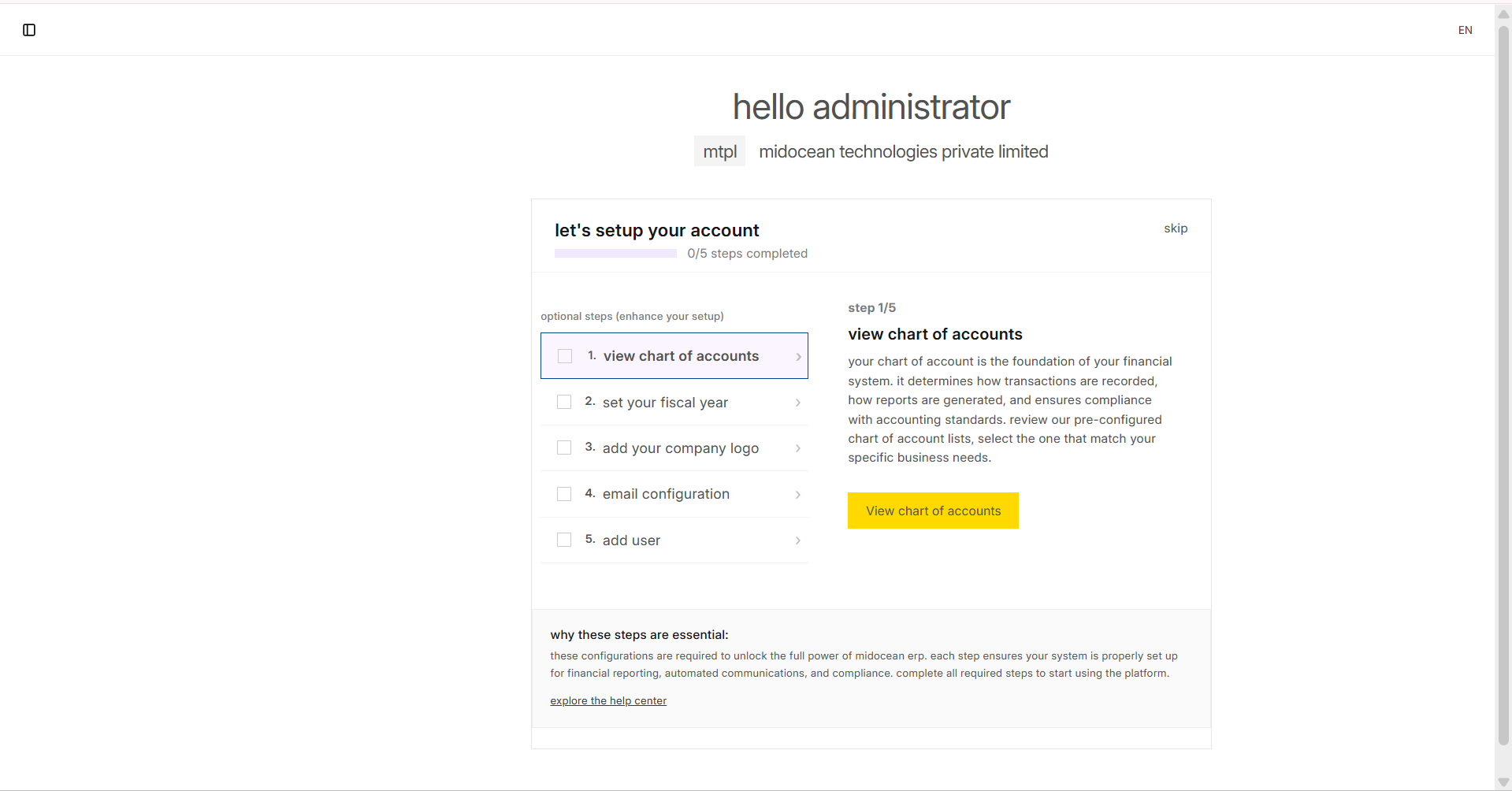Select step 2 set your fiscal year
1512x791 pixels.
pyautogui.click(x=665, y=403)
